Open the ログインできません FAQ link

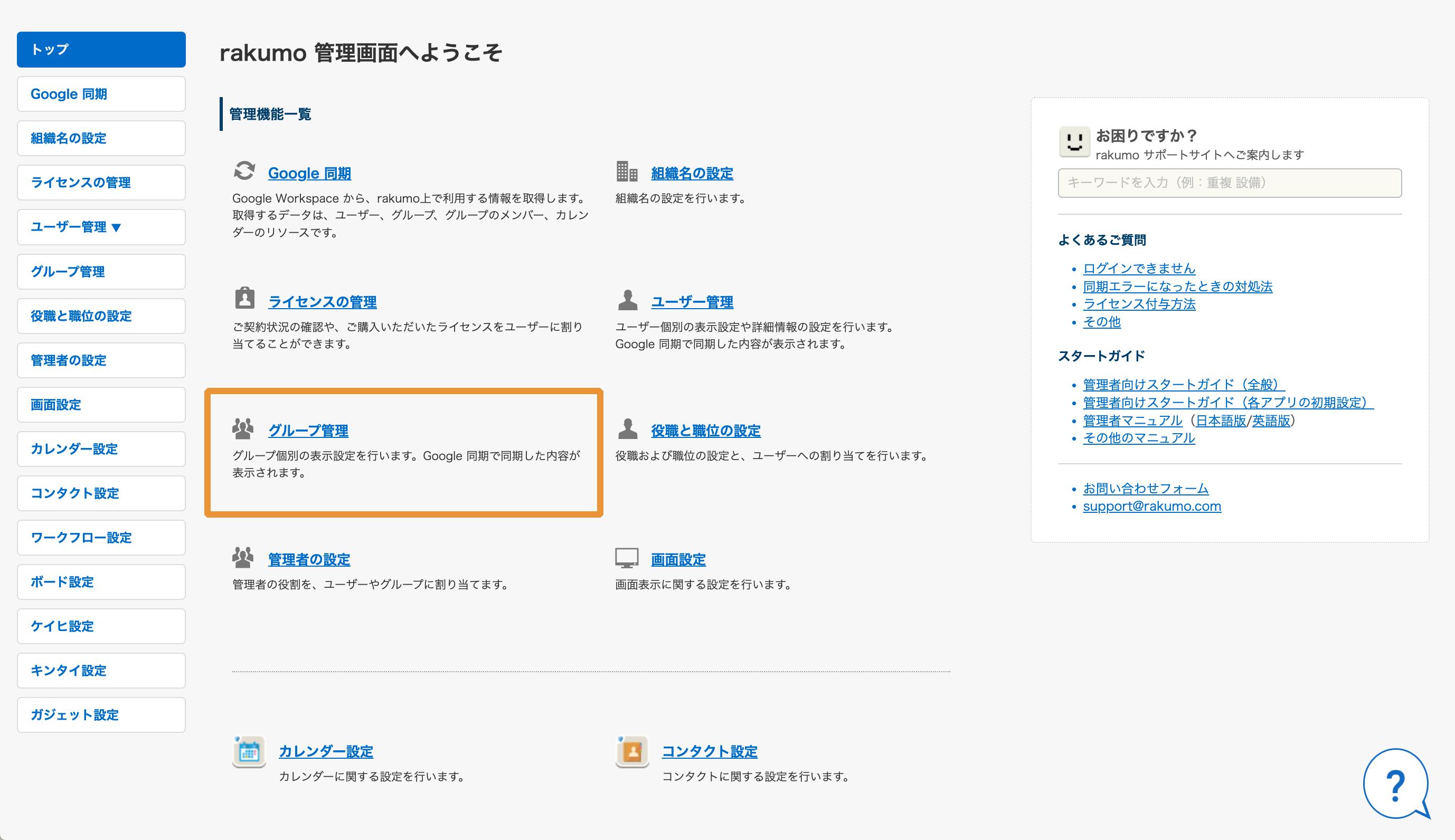point(1139,268)
